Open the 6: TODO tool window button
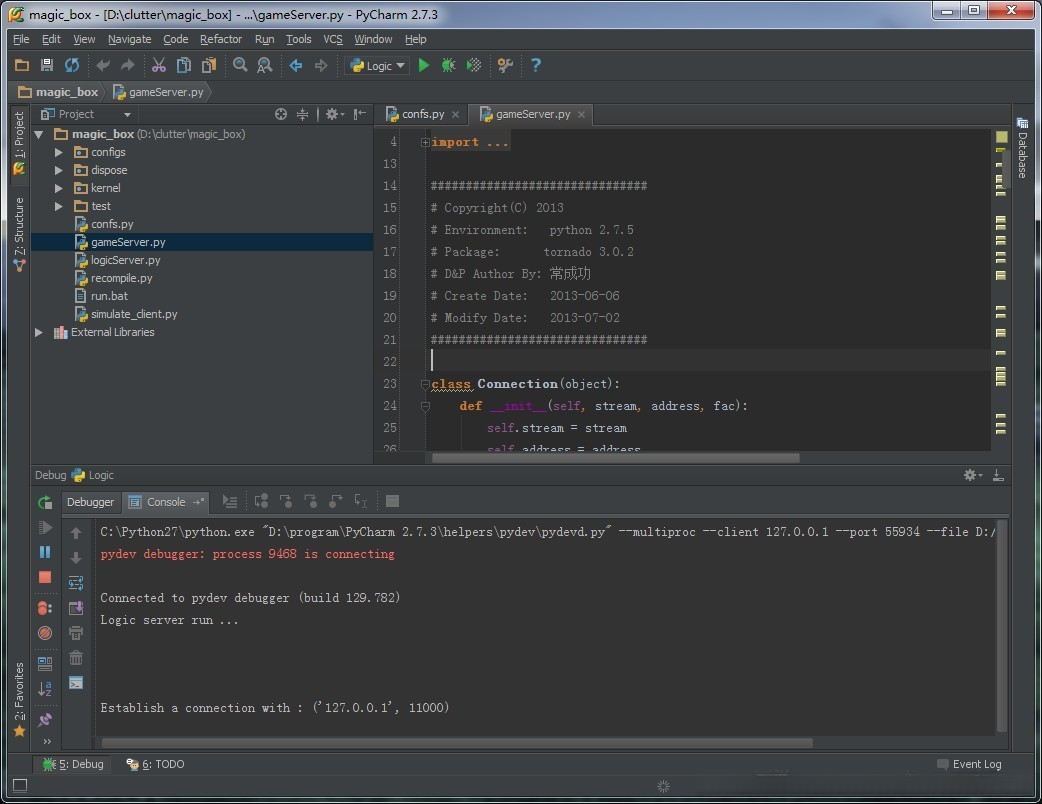This screenshot has width=1042, height=804. point(155,764)
